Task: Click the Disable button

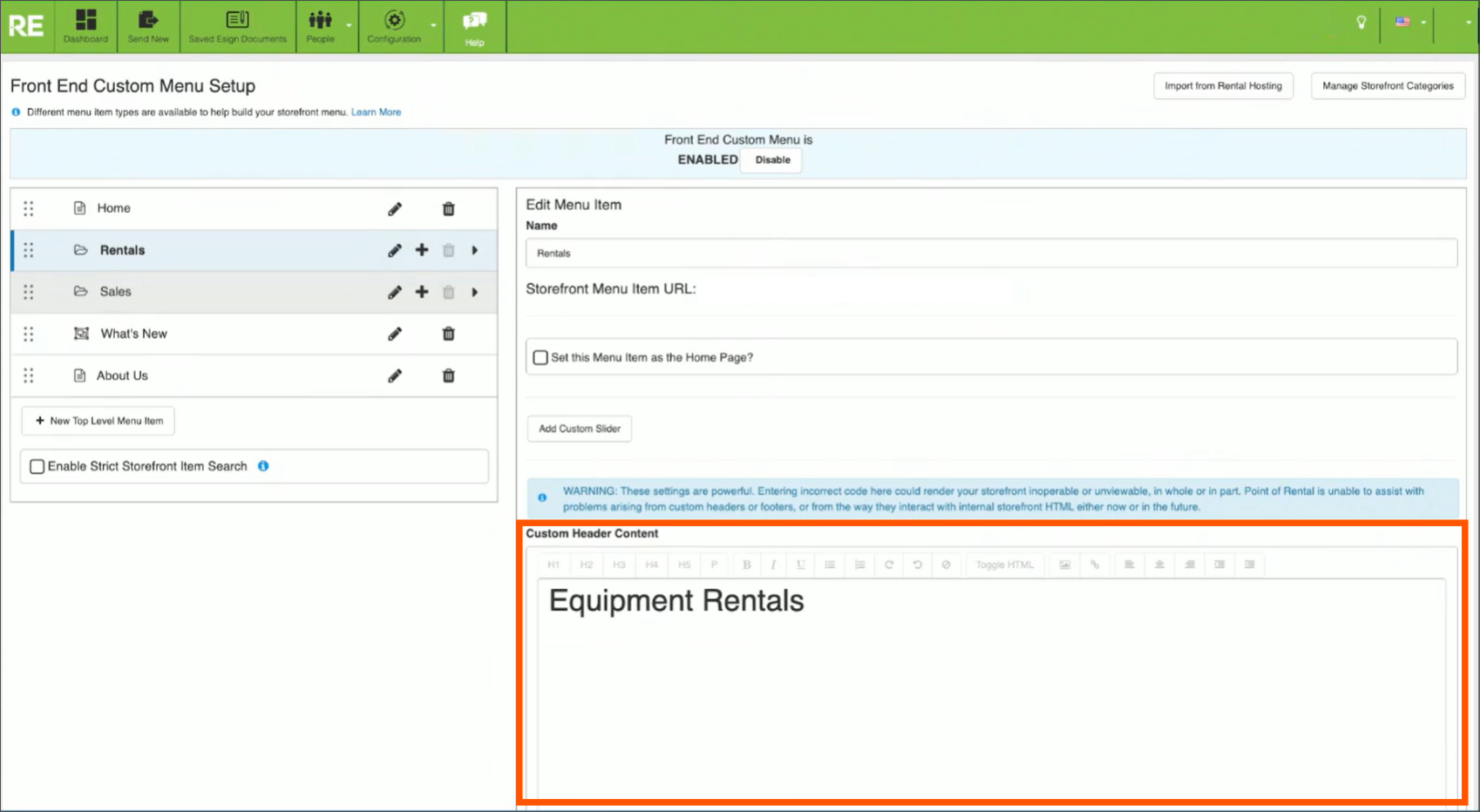Action: pyautogui.click(x=772, y=160)
